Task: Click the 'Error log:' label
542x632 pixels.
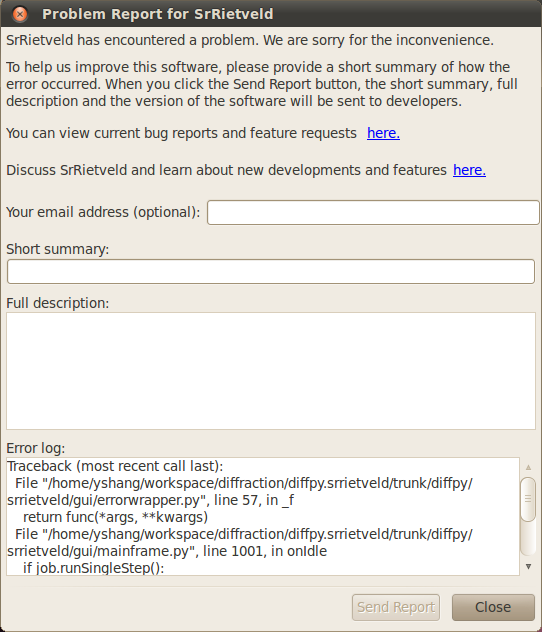Action: click(35, 448)
